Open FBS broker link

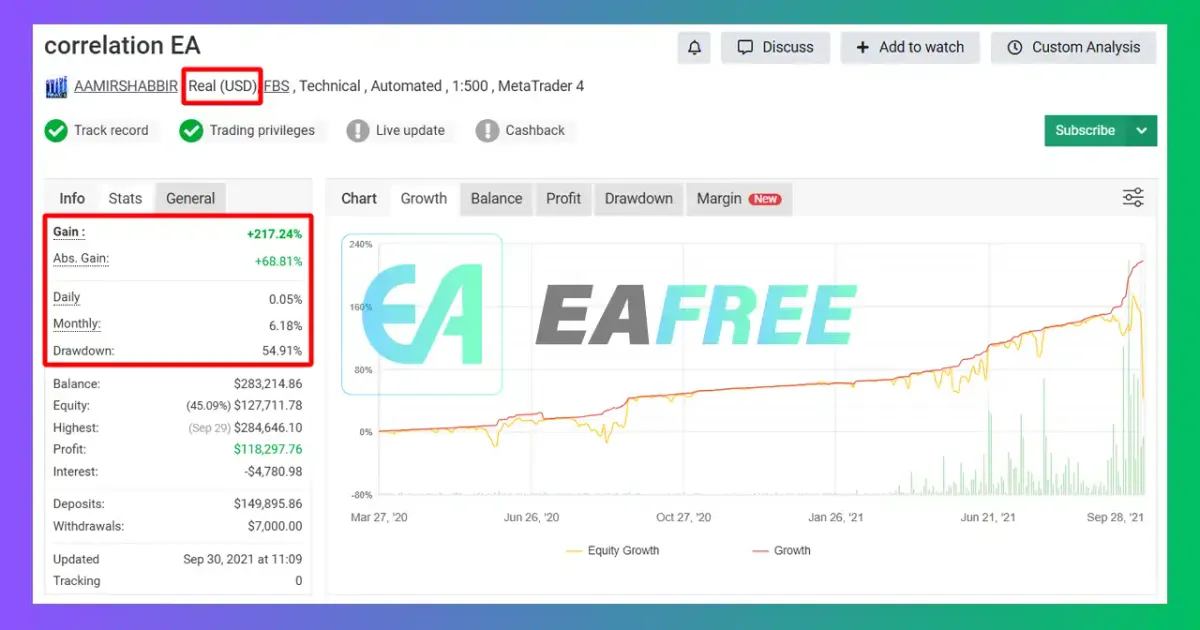[x=277, y=86]
